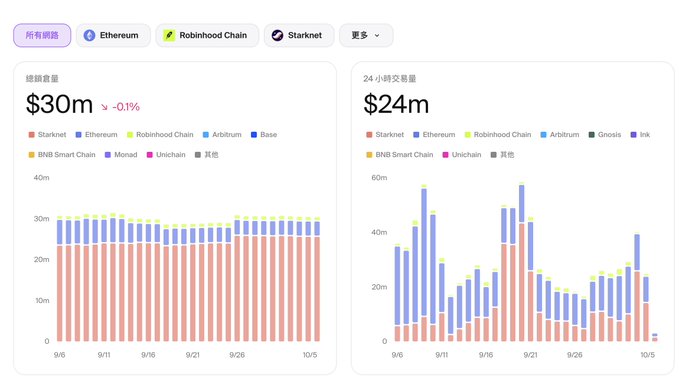Click the $30m total value figure
679x381 pixels.
point(59,104)
